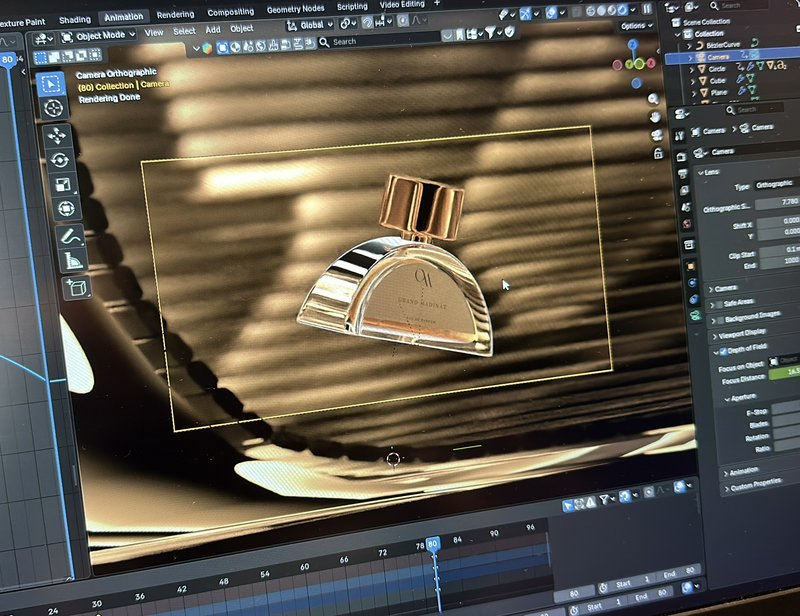Click the Shift X value field
The width and height of the screenshot is (800, 616).
[x=779, y=221]
